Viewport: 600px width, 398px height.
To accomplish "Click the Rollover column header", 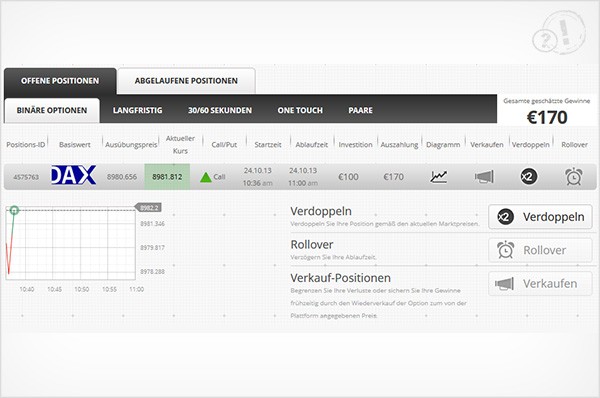I will [x=574, y=145].
